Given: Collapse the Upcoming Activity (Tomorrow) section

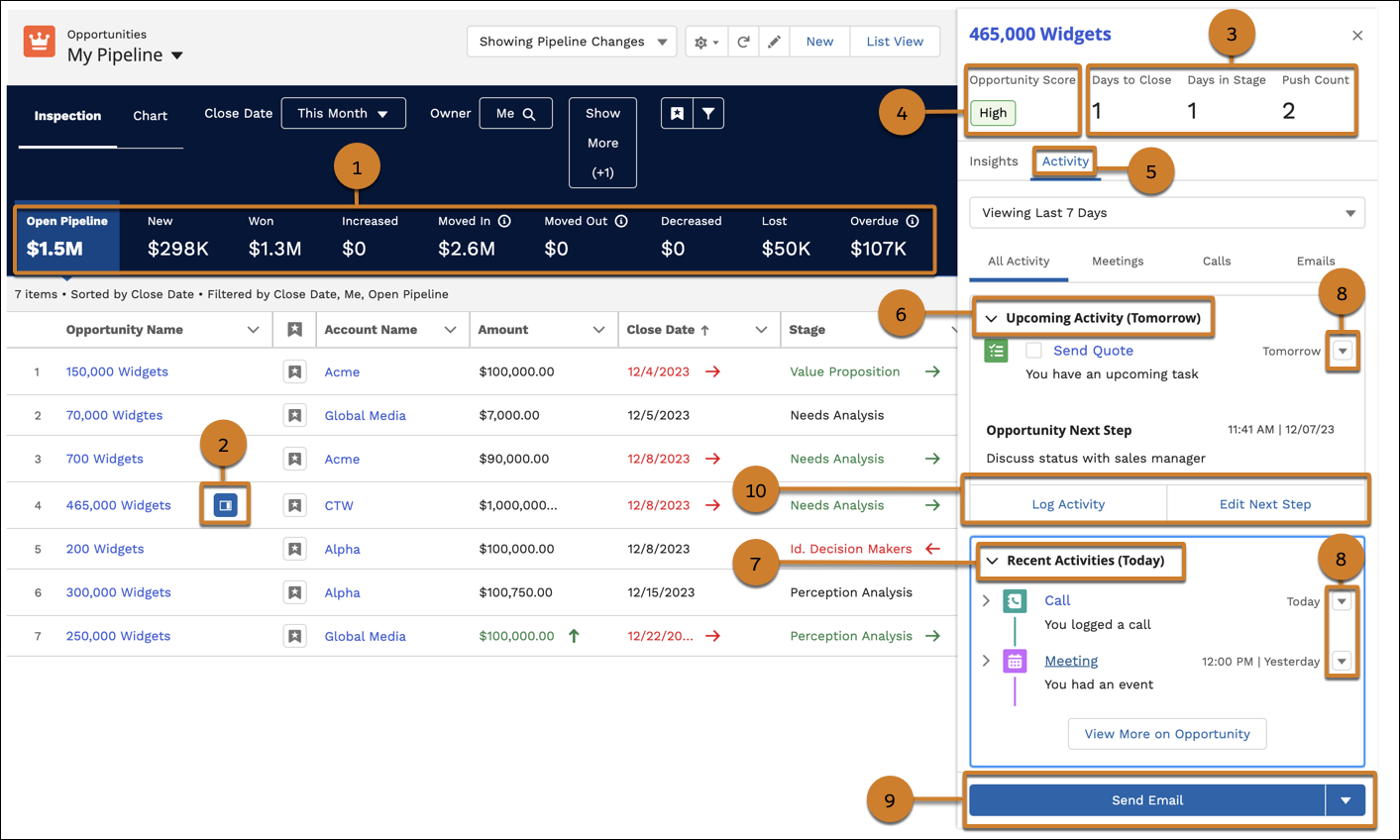Looking at the screenshot, I should pyautogui.click(x=991, y=318).
